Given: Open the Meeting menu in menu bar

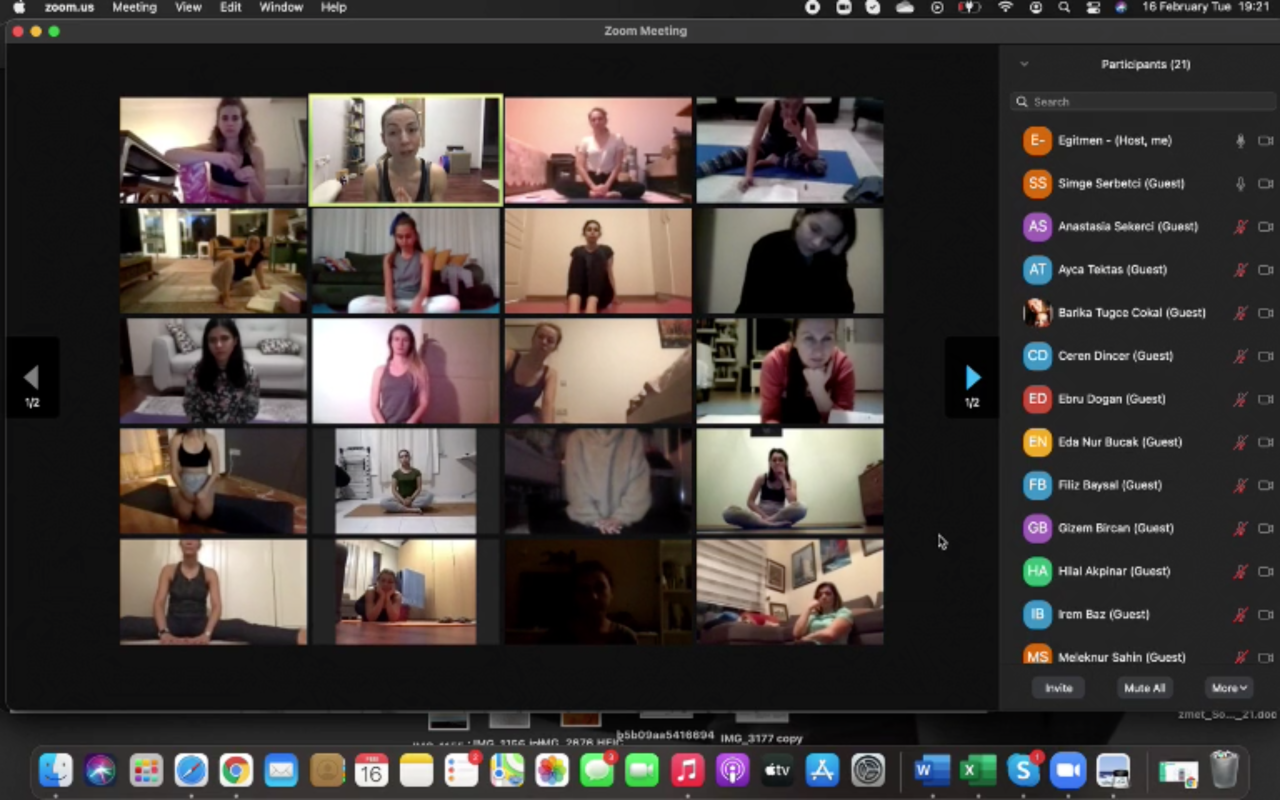Looking at the screenshot, I should point(134,7).
